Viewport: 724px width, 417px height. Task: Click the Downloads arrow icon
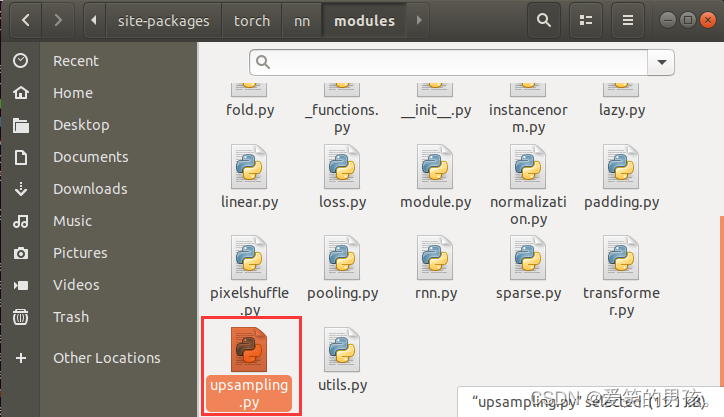pos(21,189)
